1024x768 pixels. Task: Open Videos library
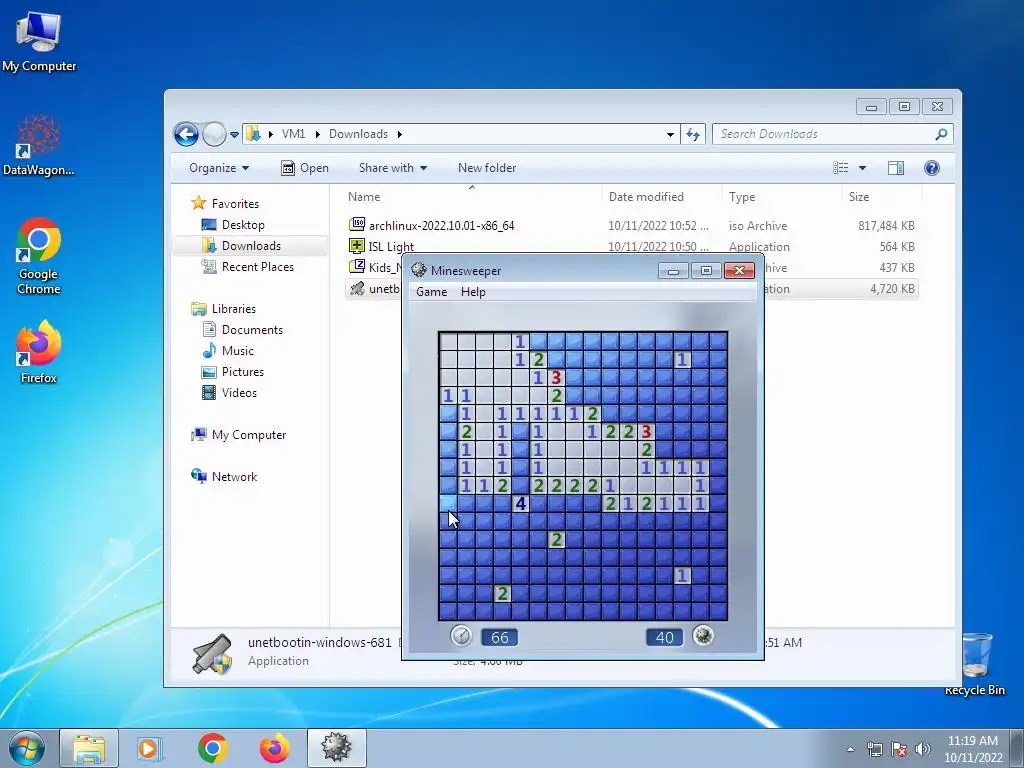[239, 392]
